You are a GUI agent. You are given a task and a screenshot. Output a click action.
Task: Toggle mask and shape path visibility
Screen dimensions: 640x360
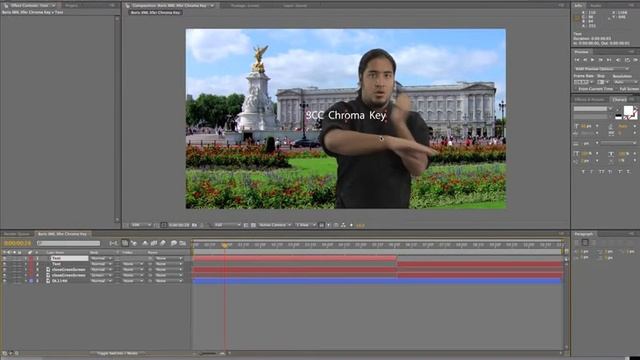(x=164, y=225)
